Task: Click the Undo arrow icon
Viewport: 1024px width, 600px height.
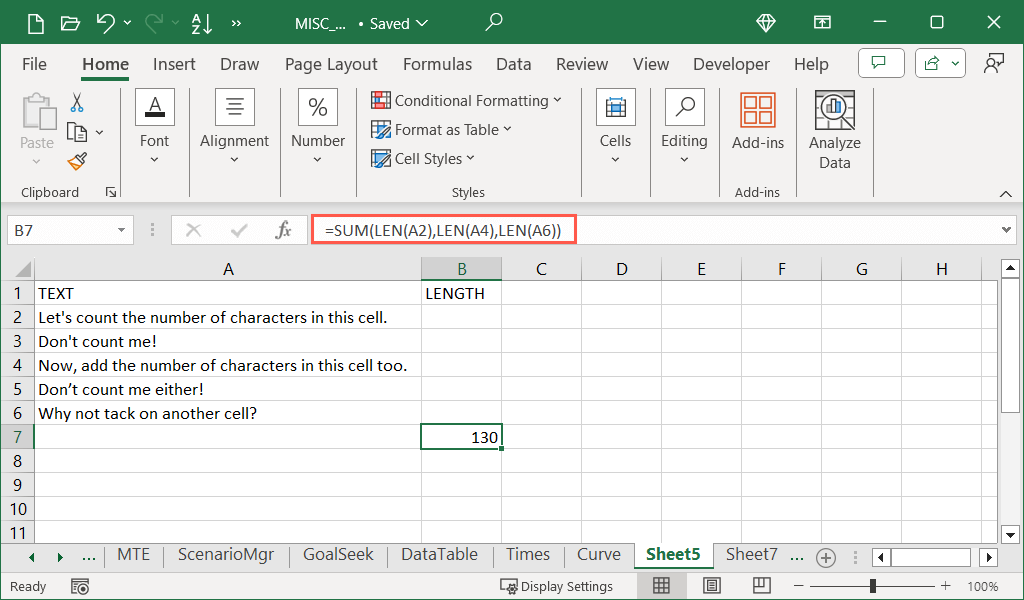Action: 106,23
